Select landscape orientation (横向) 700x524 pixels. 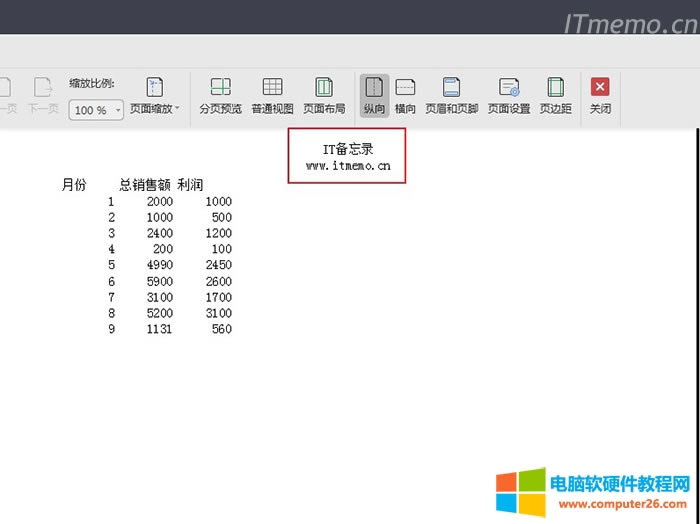(x=405, y=96)
